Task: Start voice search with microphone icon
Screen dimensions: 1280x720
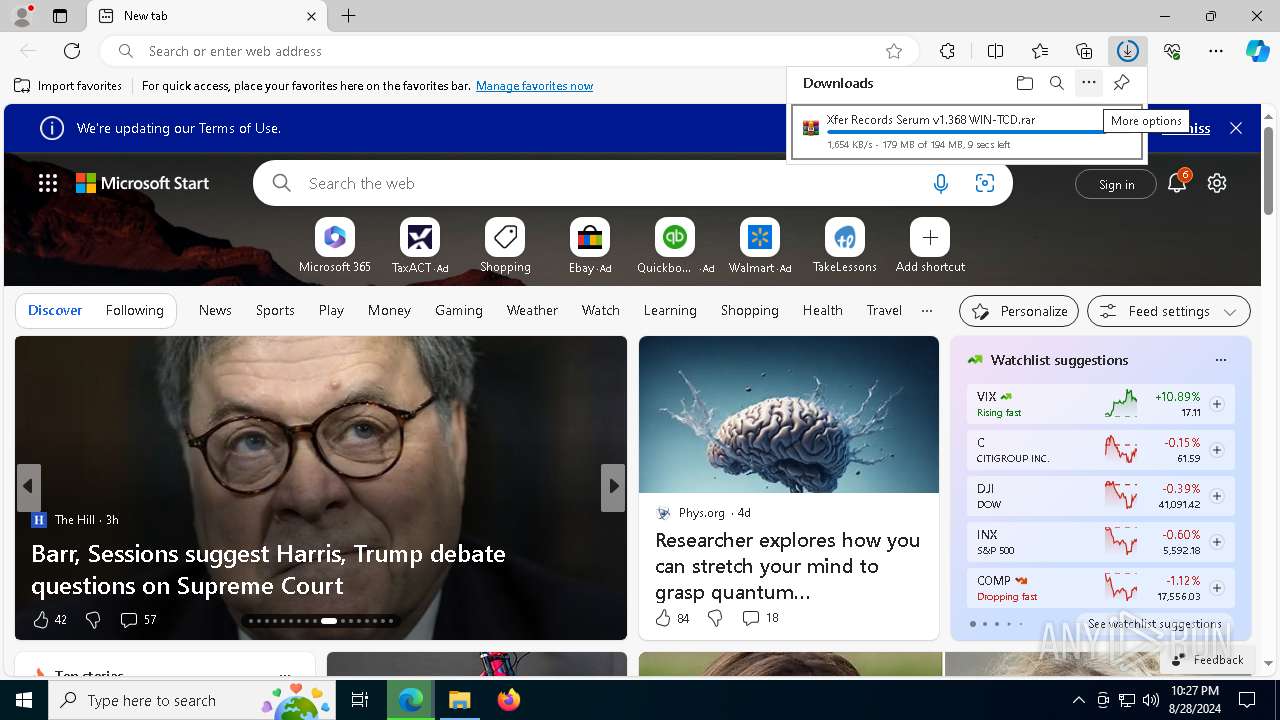Action: (x=940, y=183)
